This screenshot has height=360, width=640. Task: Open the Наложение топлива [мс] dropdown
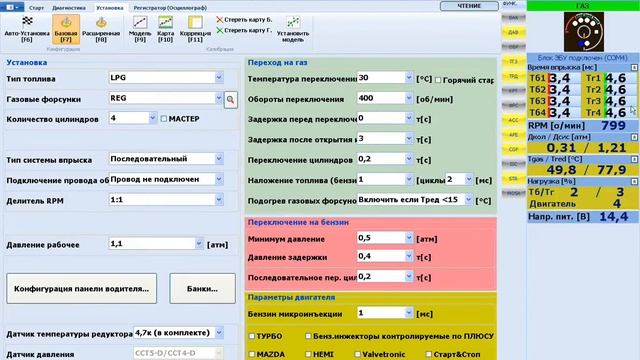tap(469, 179)
